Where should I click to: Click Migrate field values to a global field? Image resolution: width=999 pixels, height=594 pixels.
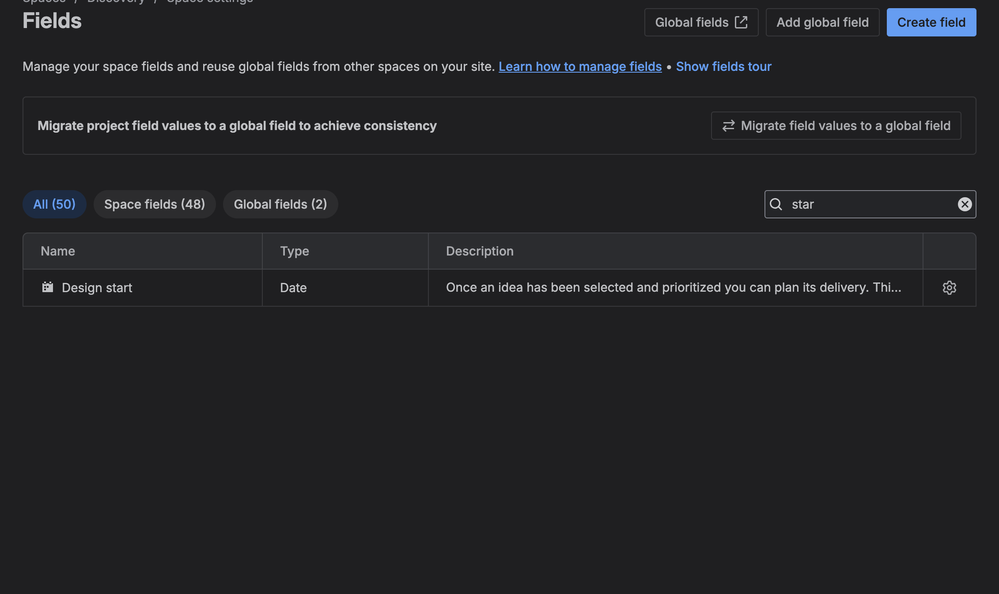tap(845, 126)
